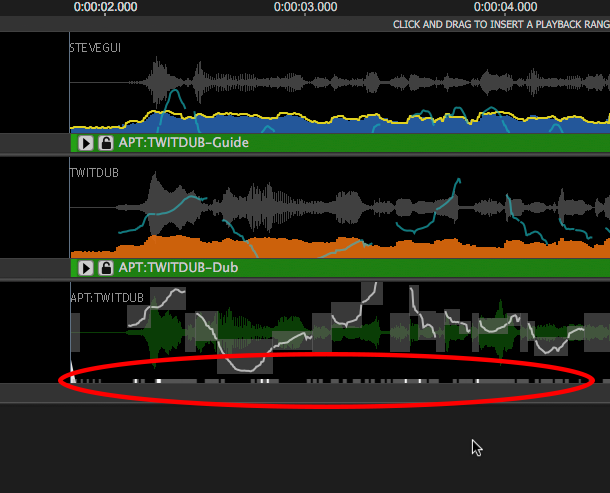Select the APT:TWITDUB-Guide process label
Viewport: 610px width, 493px height.
[183, 143]
